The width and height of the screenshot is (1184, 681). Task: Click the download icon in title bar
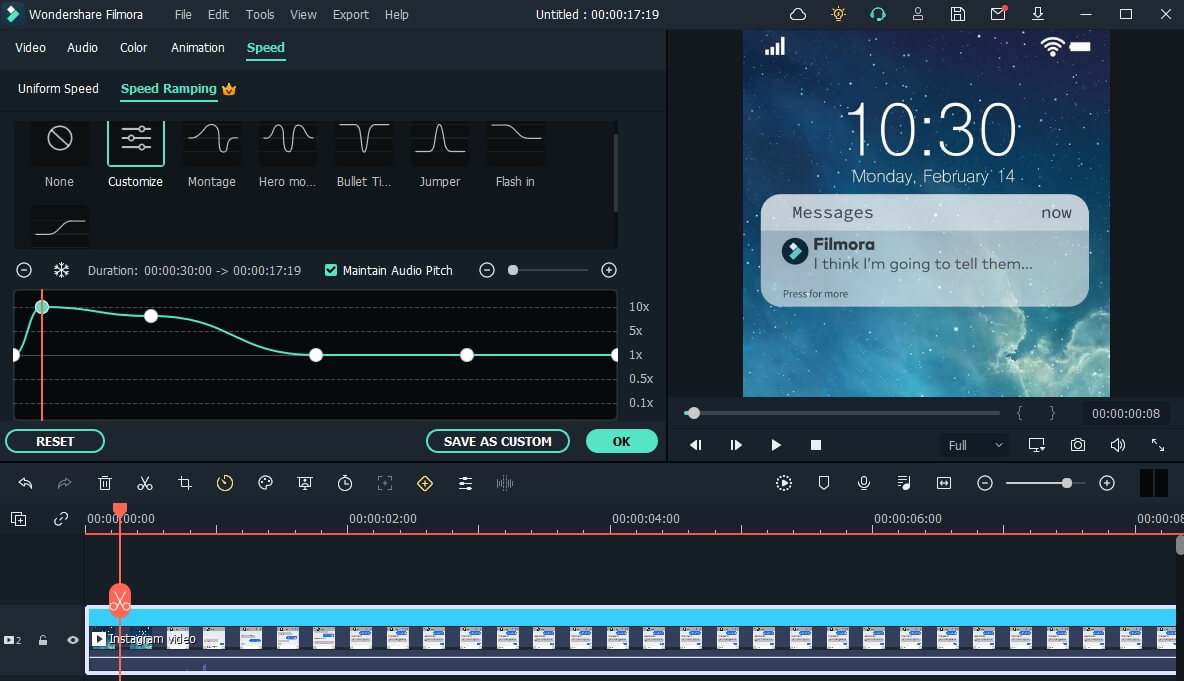(1038, 14)
